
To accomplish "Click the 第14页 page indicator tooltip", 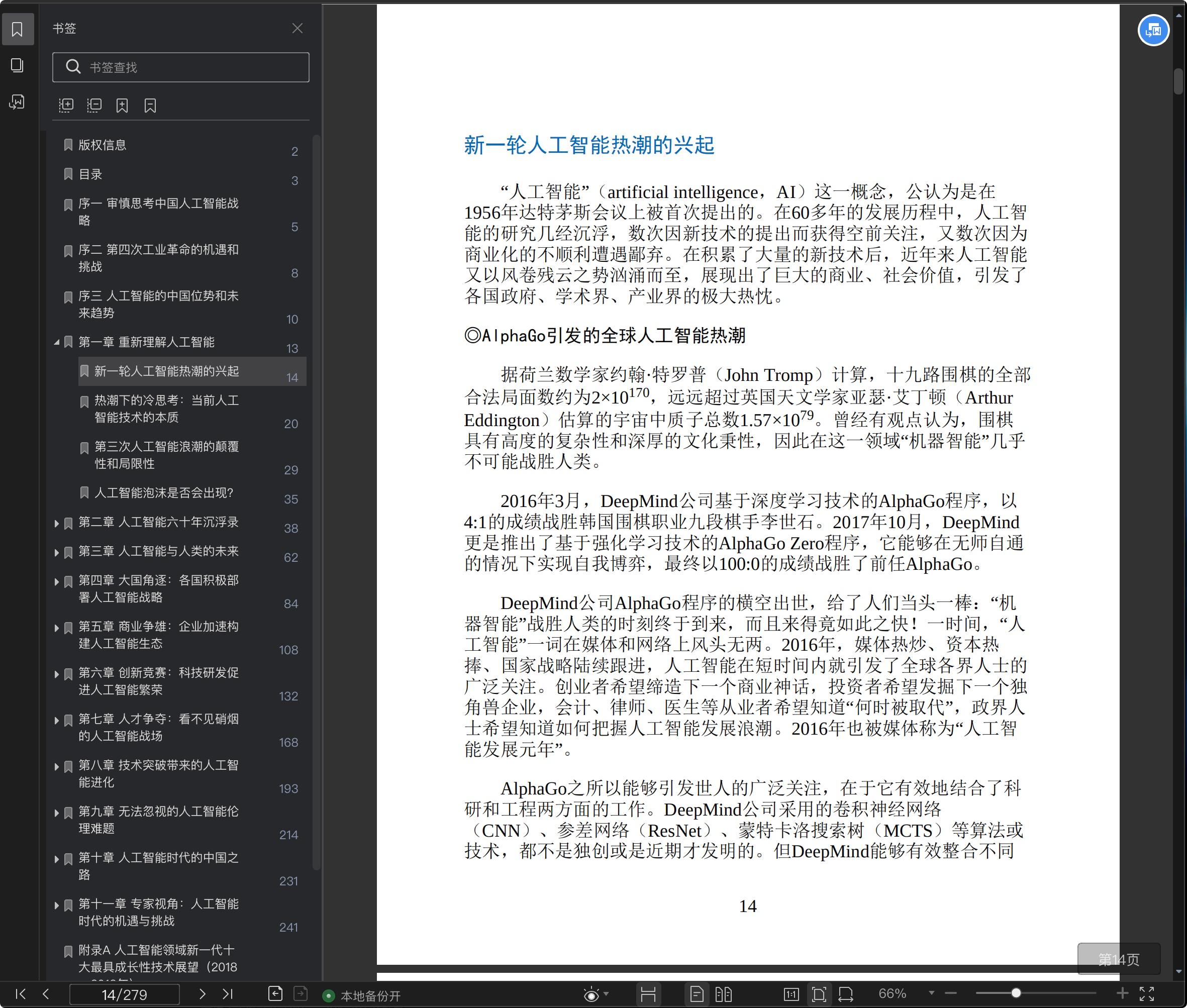I will click(1119, 959).
